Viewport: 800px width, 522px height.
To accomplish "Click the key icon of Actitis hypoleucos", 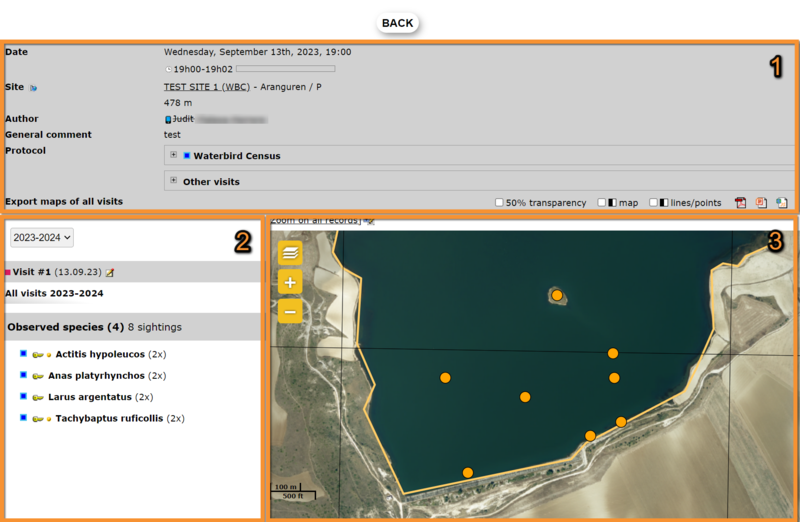I will click(38, 355).
